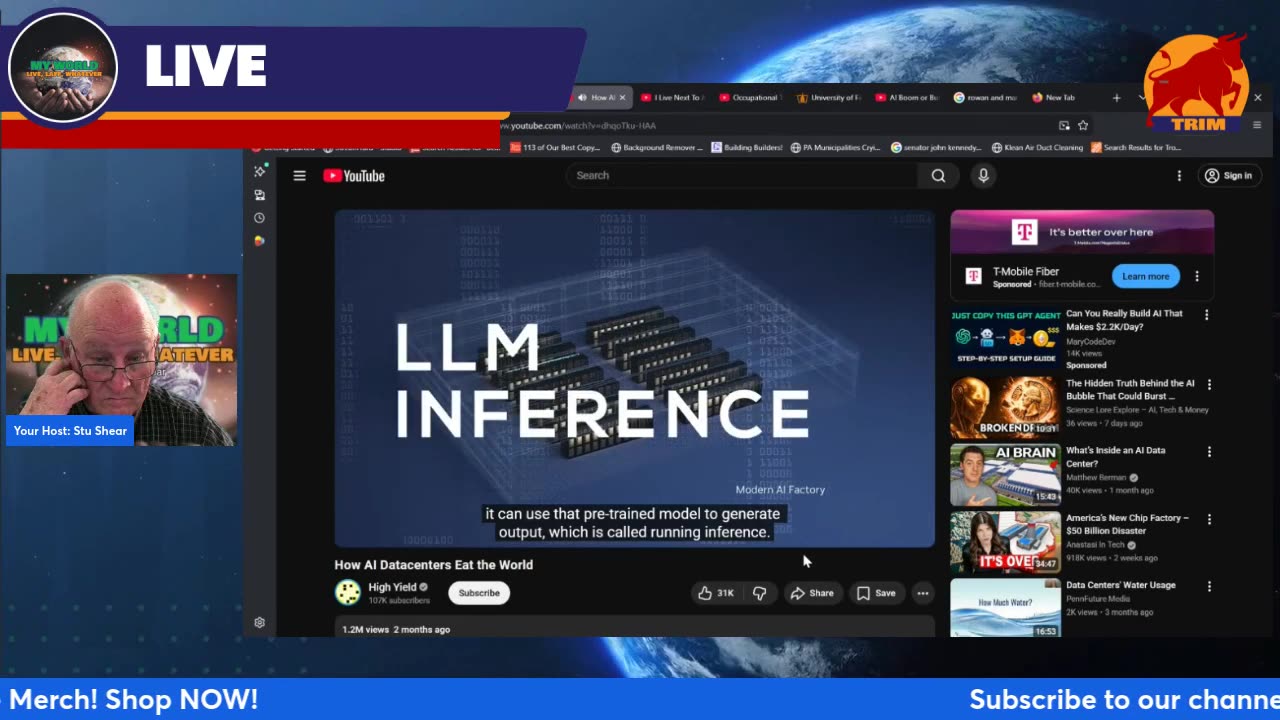Viewport: 1280px width, 720px height.
Task: Open options for 'The Hidden Truth Behind the AI' video
Action: 1209,384
